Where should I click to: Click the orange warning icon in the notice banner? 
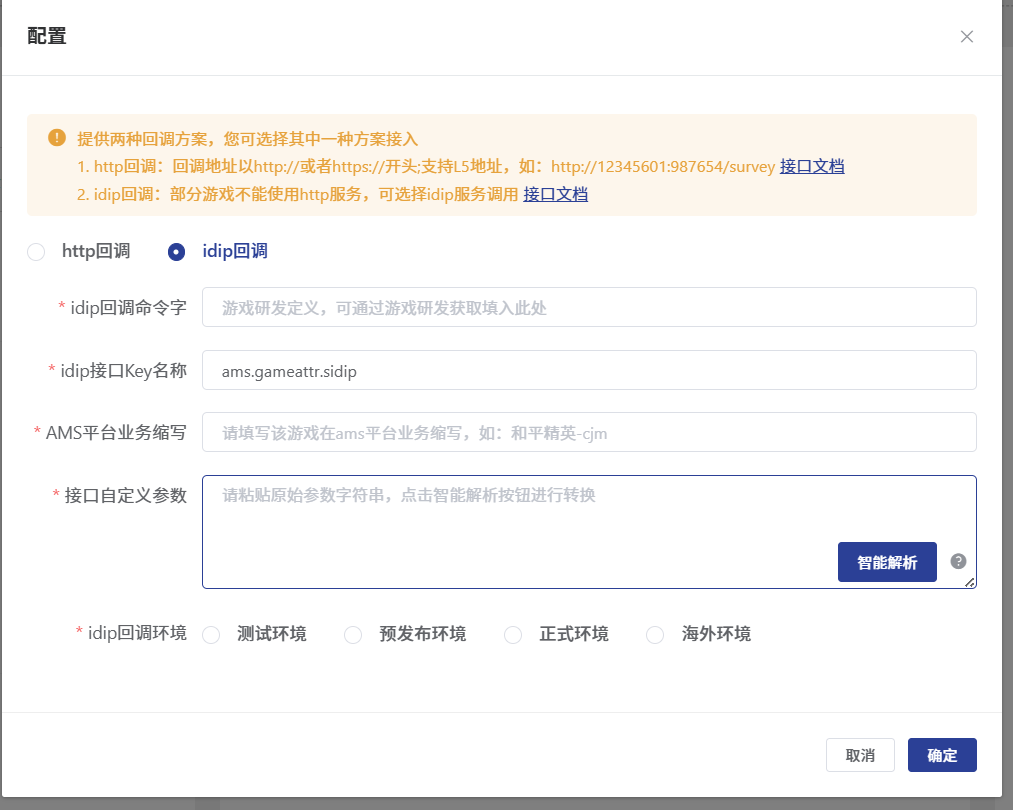[56, 138]
